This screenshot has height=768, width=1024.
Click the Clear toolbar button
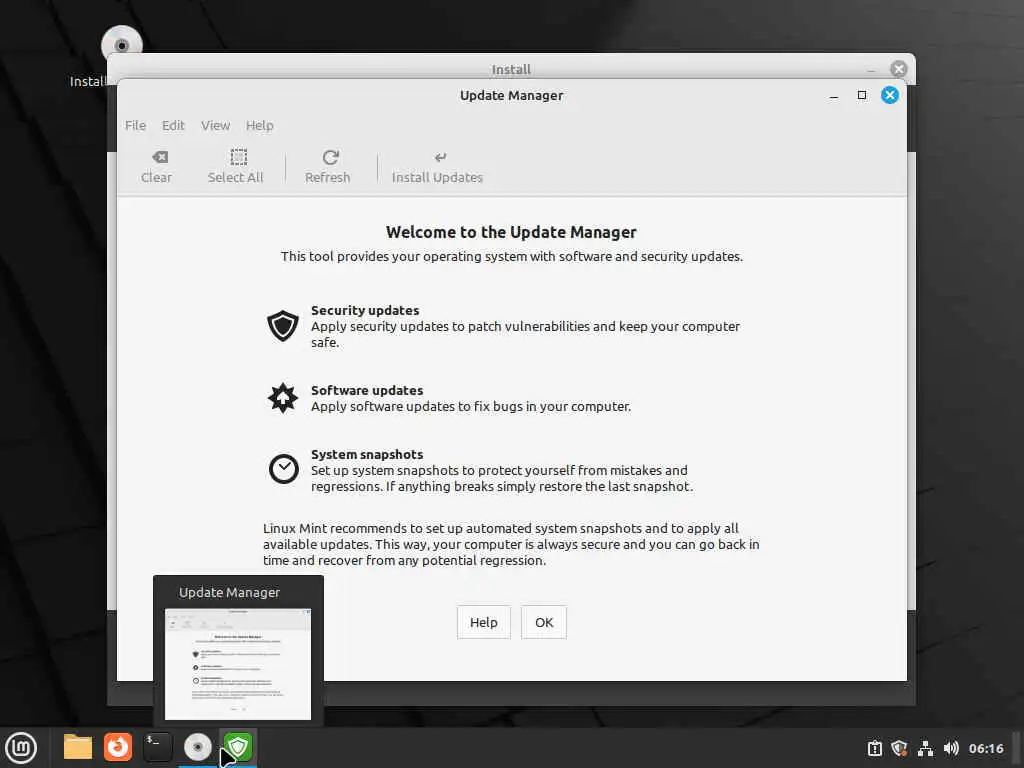157,167
